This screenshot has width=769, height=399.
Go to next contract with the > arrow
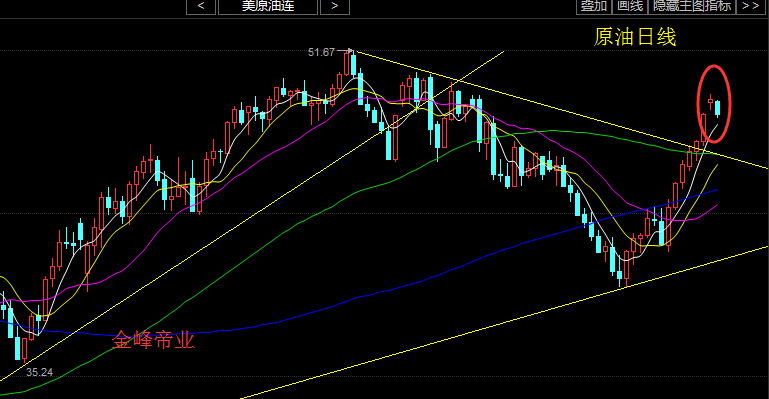click(x=334, y=6)
